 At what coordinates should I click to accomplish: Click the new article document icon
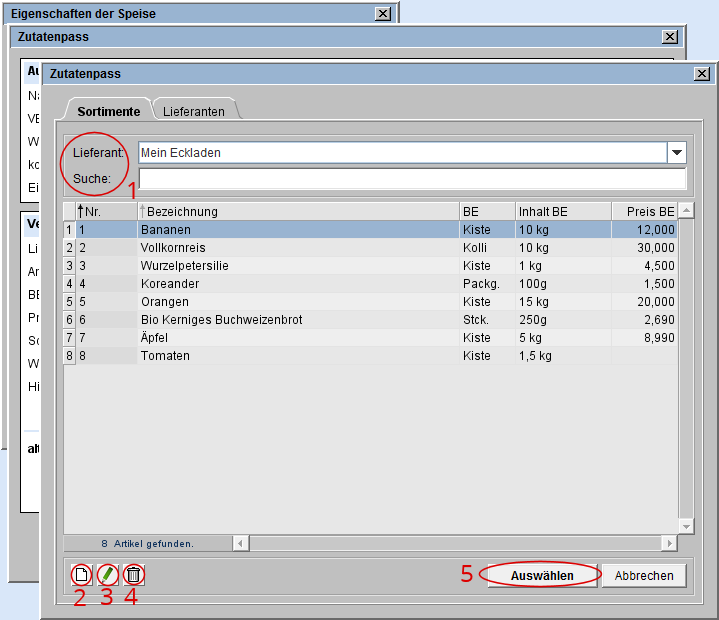[81, 575]
